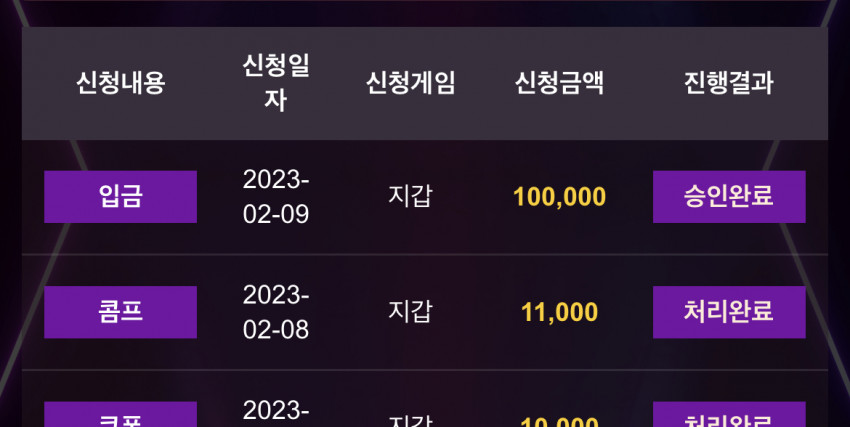Click 지갑 in the 2023-02-09 row
850x427 pixels.
[410, 196]
